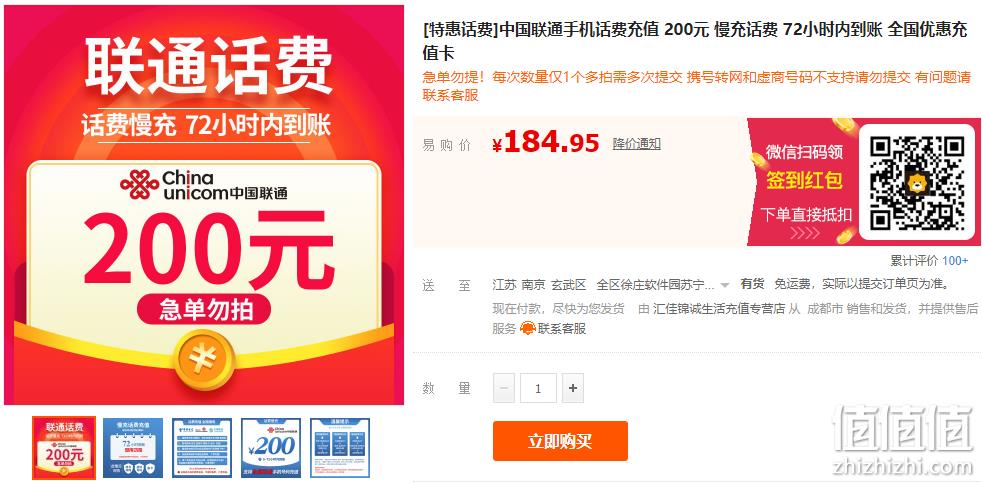Click the 累计评价 100+ reviews link

click(x=929, y=260)
